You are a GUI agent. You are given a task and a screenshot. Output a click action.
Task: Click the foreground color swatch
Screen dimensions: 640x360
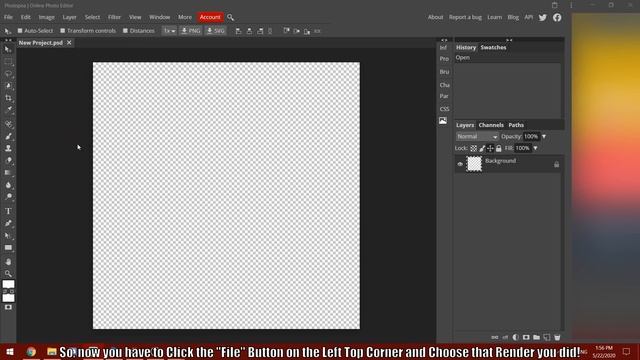click(8, 284)
